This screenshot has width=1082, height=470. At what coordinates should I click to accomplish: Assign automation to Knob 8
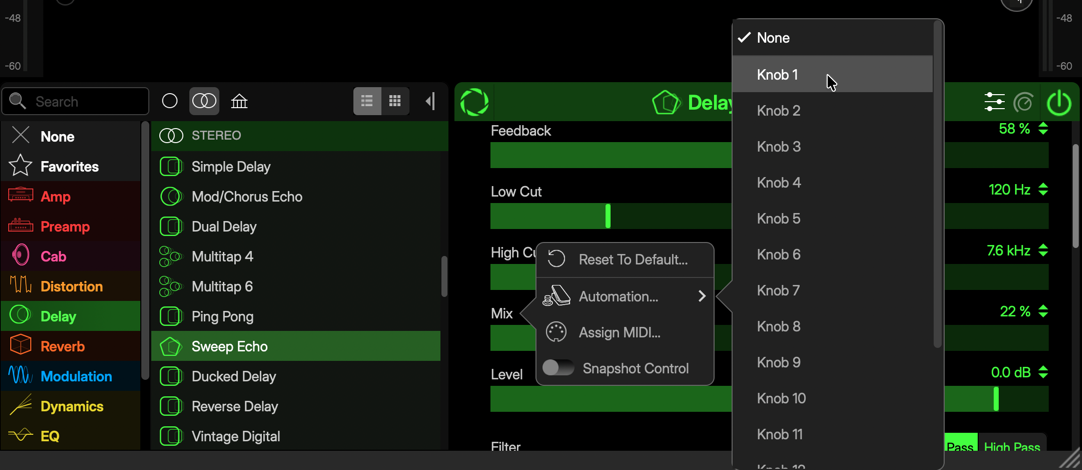pos(833,326)
